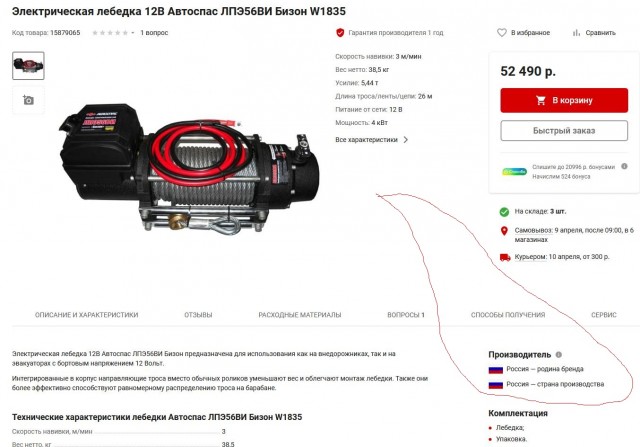640x447 pixels.
Task: Click the green bonus program logo
Action: click(514, 171)
